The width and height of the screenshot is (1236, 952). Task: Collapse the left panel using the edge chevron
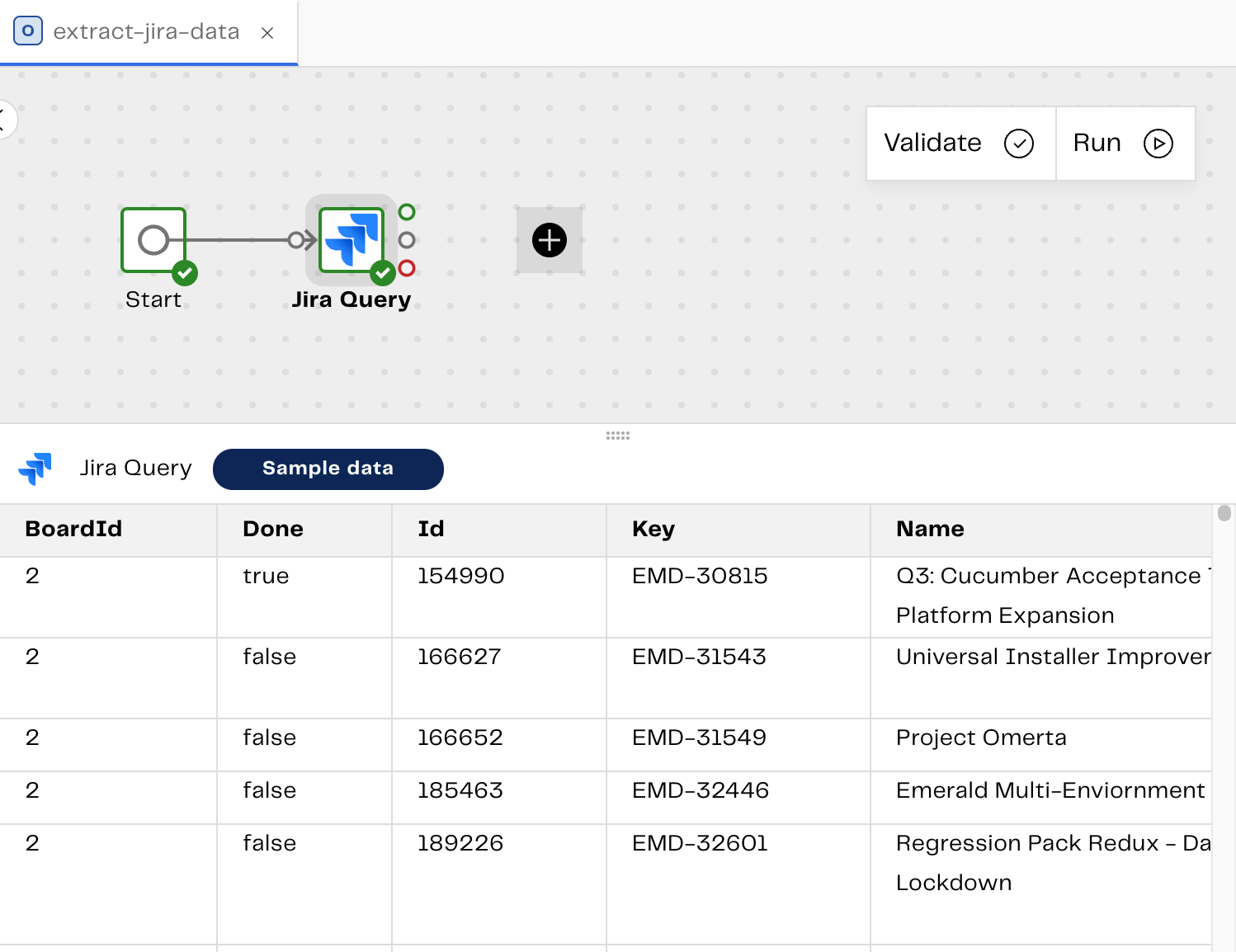coord(5,120)
